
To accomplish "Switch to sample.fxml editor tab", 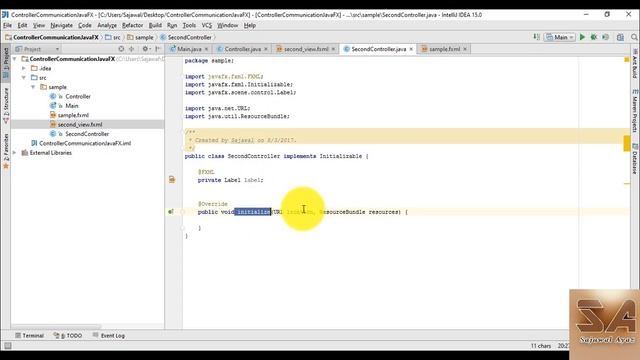I will (444, 49).
